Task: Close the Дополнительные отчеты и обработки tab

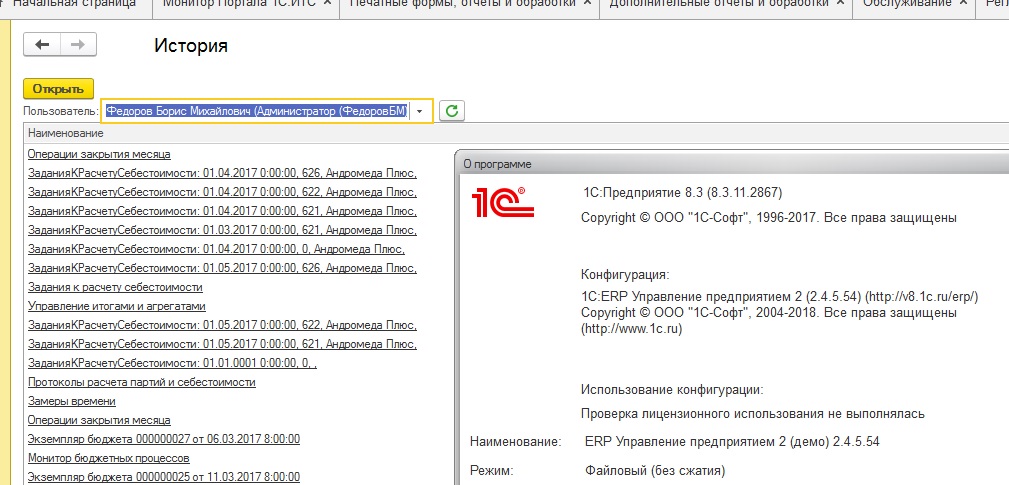Action: click(x=840, y=3)
